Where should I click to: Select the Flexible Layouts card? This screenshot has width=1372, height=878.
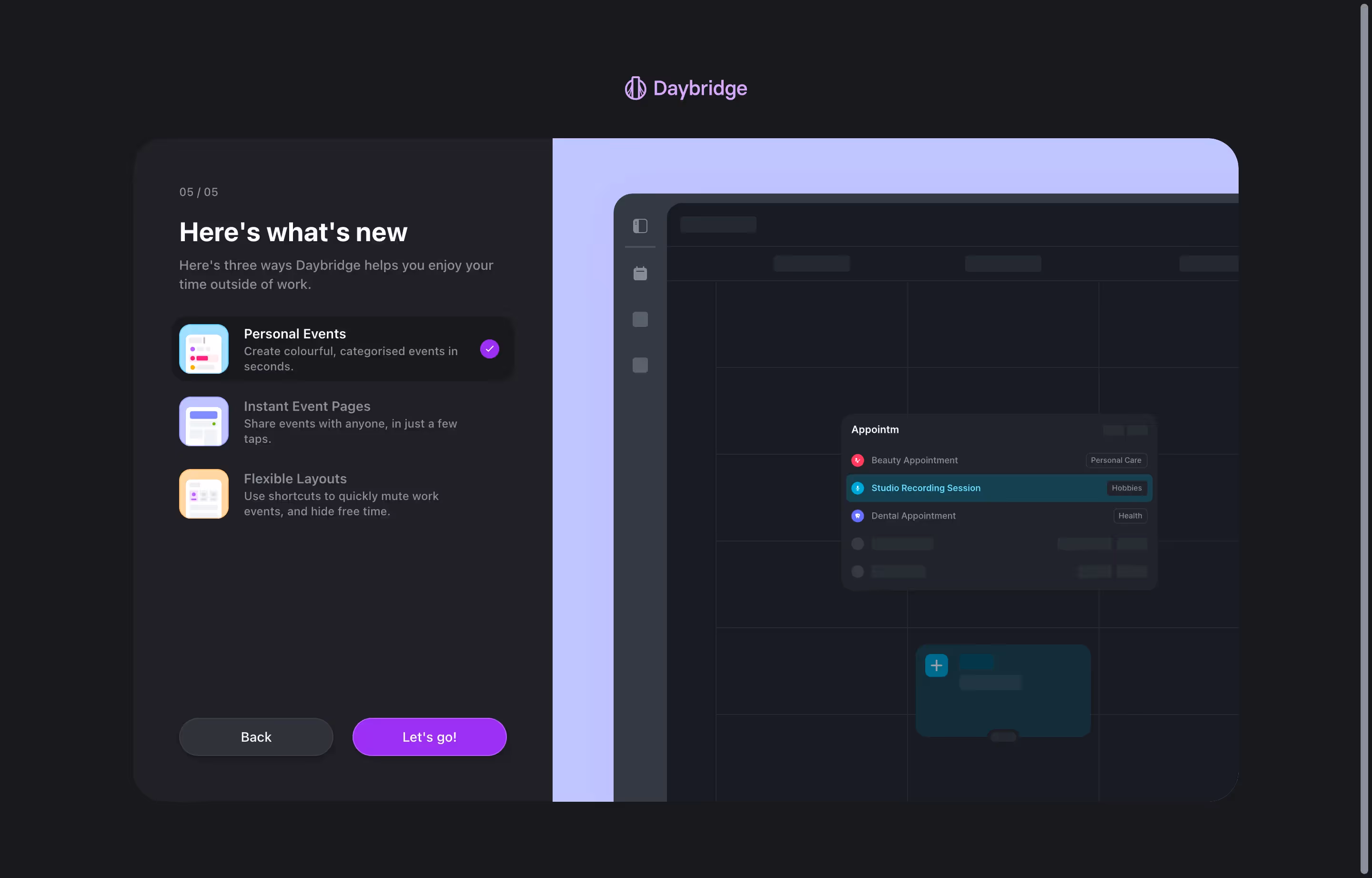click(342, 494)
